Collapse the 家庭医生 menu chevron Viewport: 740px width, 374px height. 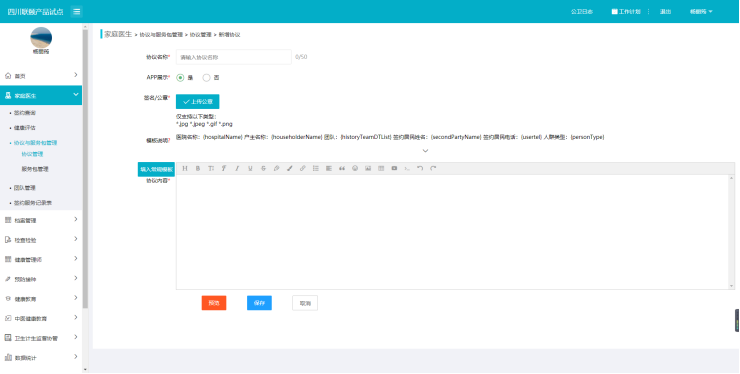click(76, 95)
